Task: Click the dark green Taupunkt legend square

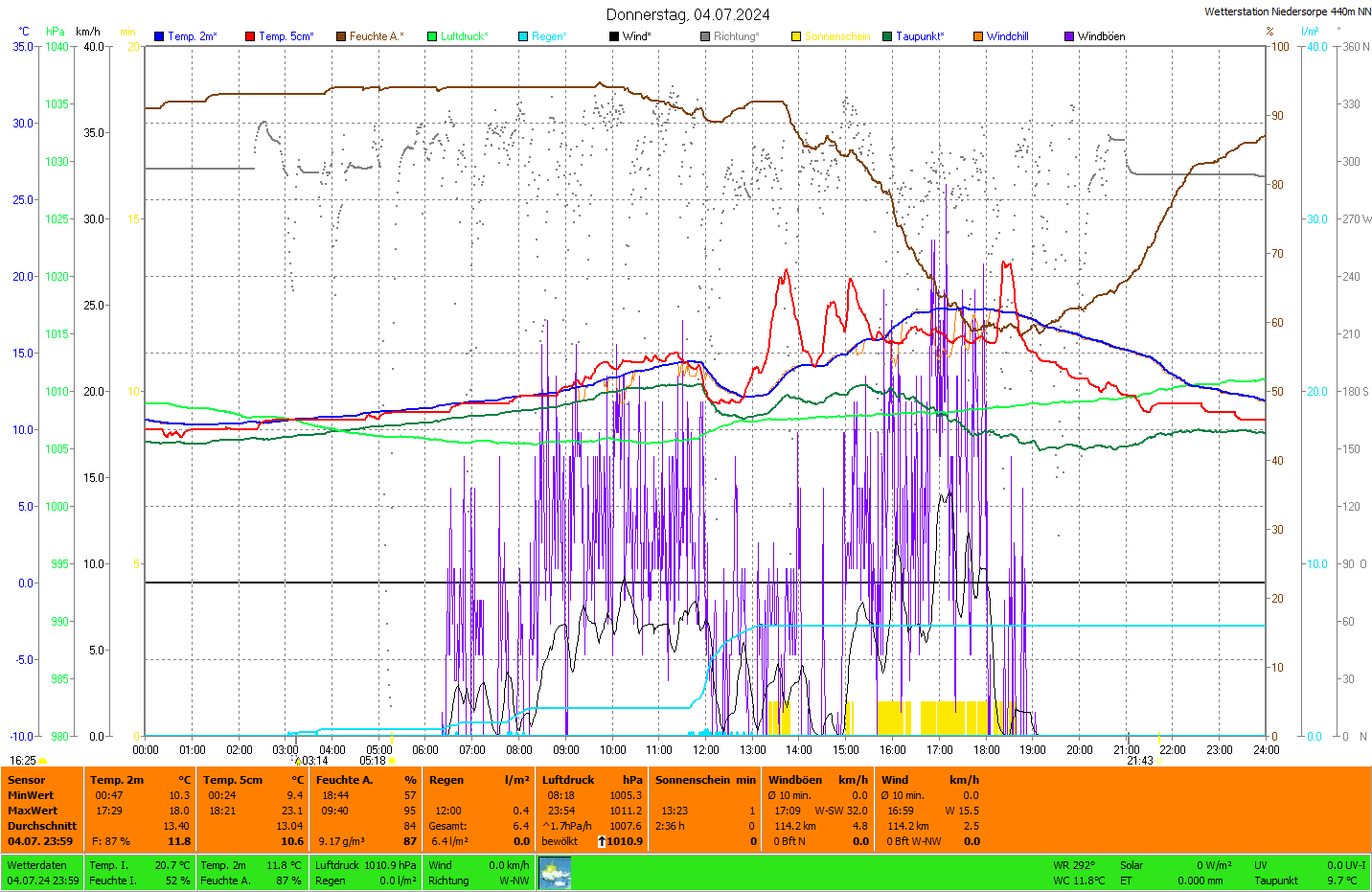Action: (887, 36)
